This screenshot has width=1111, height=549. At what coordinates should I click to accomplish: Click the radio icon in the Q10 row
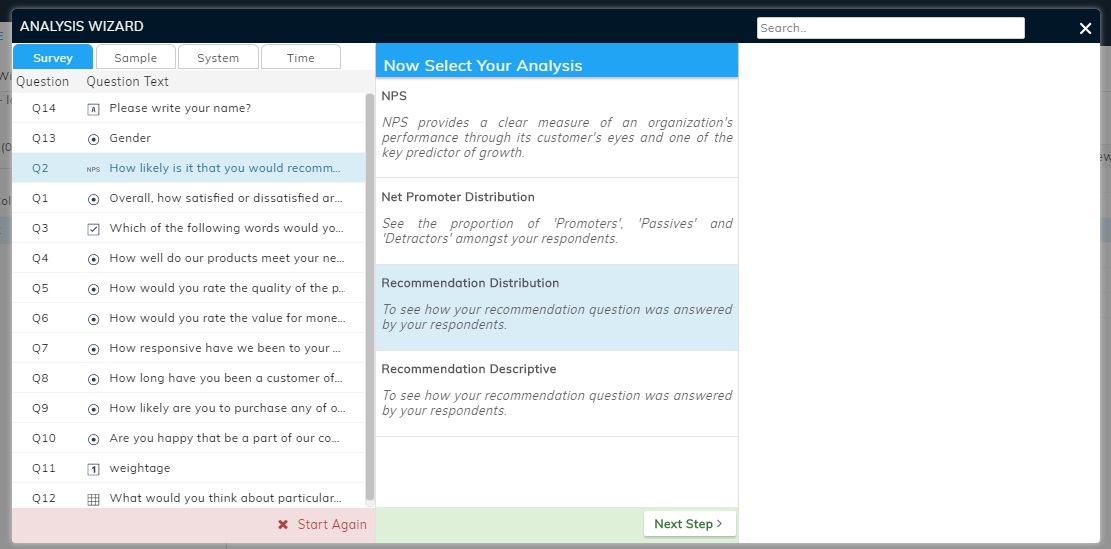tap(93, 439)
